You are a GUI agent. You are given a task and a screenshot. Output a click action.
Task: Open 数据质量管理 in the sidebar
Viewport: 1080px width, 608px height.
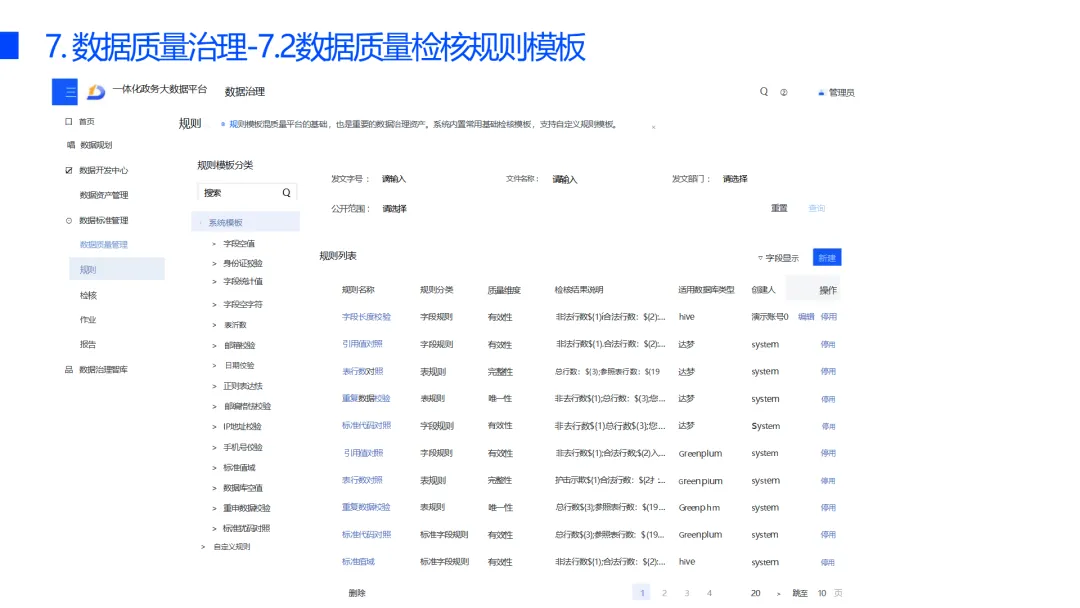point(104,244)
